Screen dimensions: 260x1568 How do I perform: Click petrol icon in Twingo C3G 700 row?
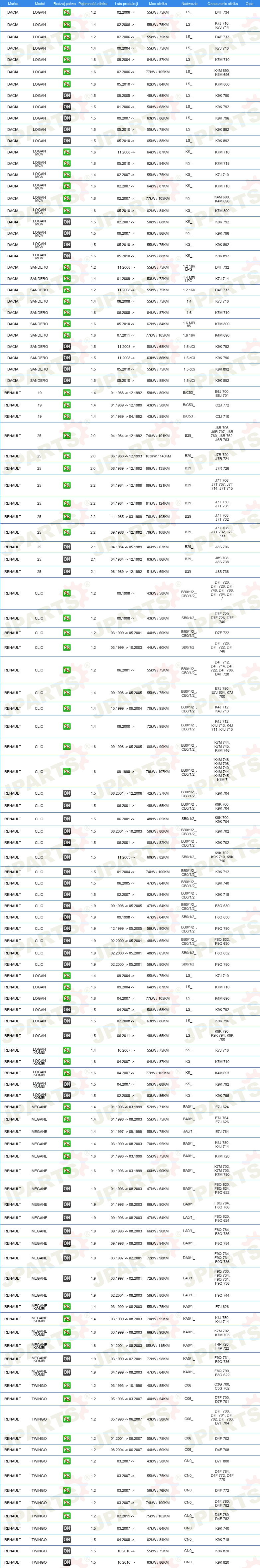tap(67, 1386)
